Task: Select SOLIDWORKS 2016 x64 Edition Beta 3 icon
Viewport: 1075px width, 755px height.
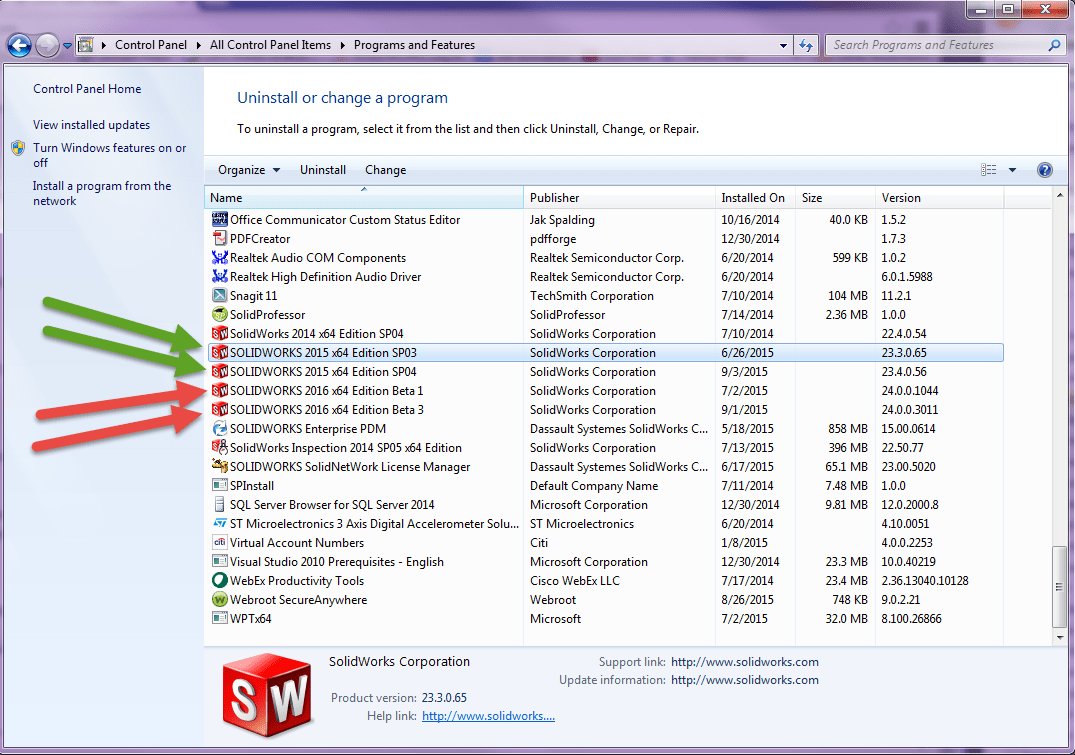Action: coord(219,409)
